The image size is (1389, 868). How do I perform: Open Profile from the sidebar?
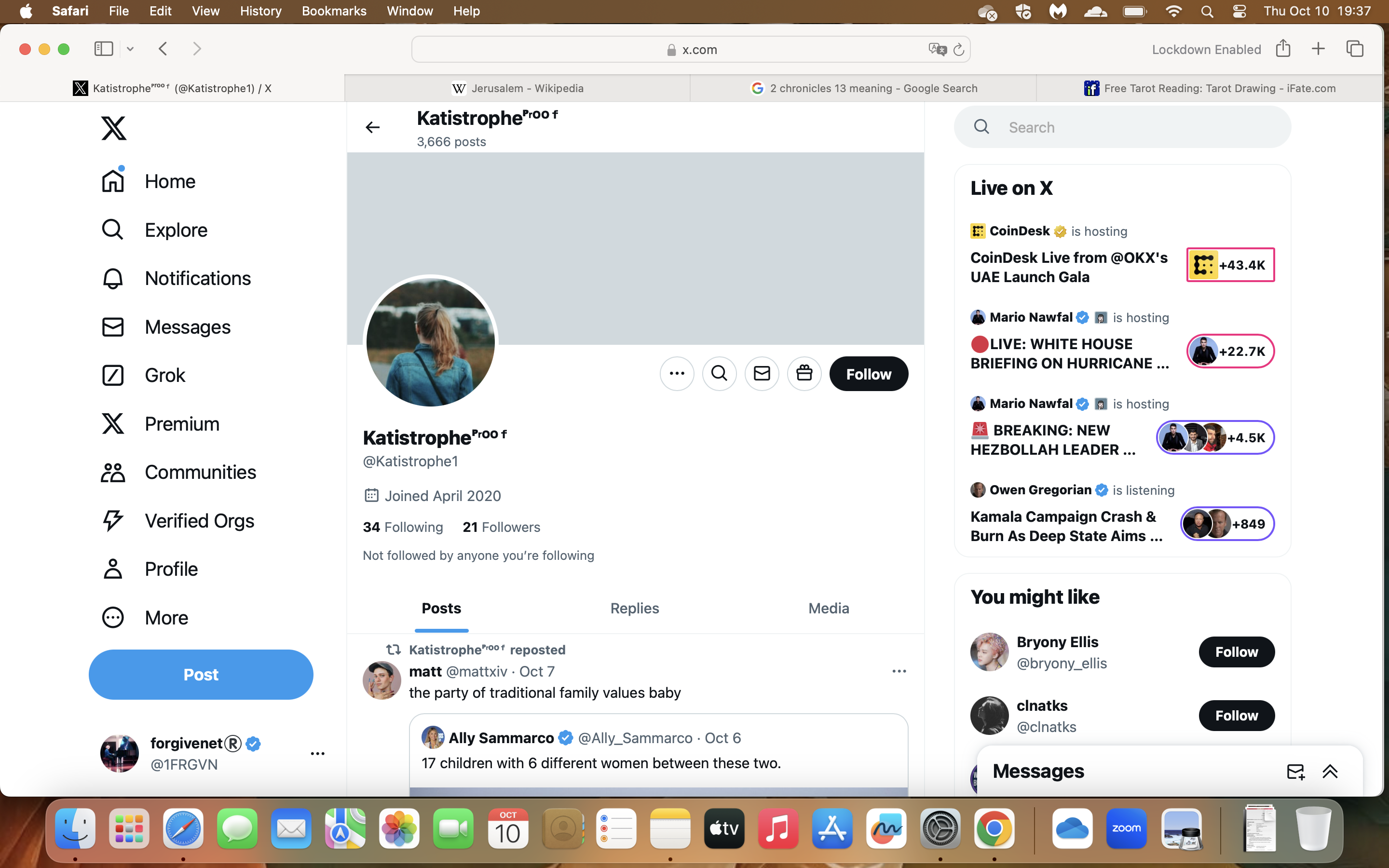tap(149, 569)
